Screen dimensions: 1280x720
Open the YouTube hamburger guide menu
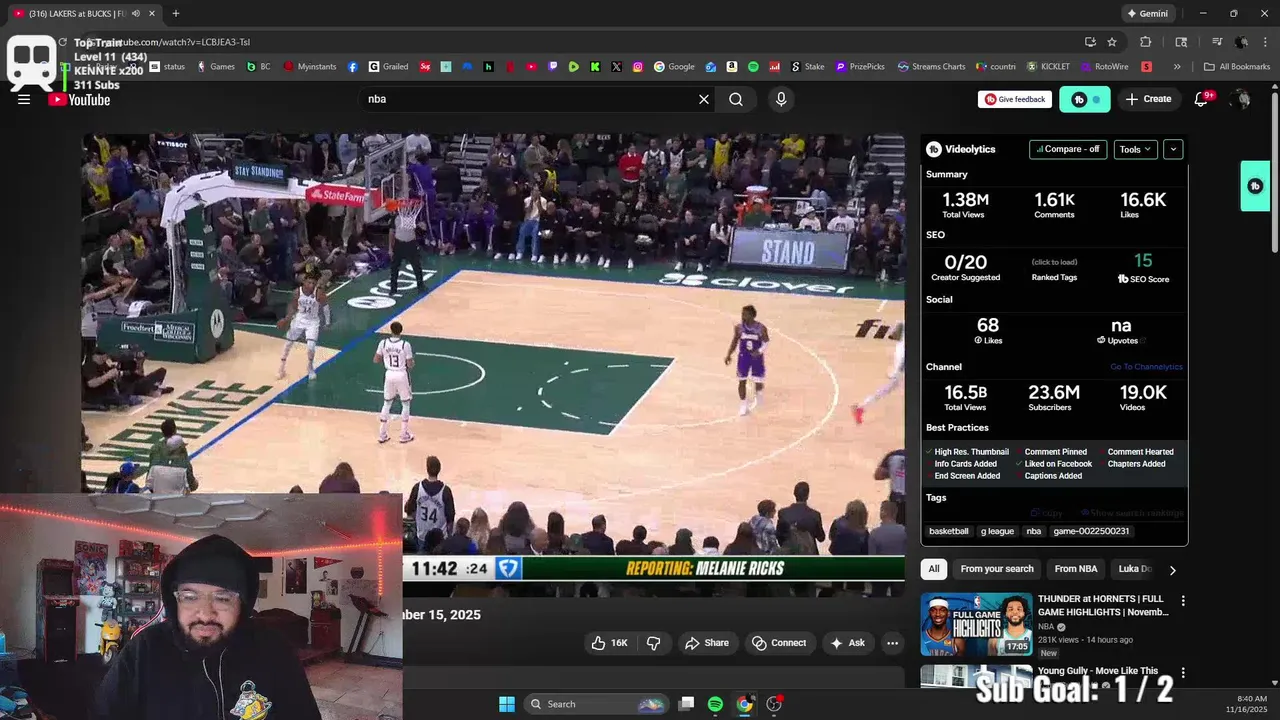(24, 99)
